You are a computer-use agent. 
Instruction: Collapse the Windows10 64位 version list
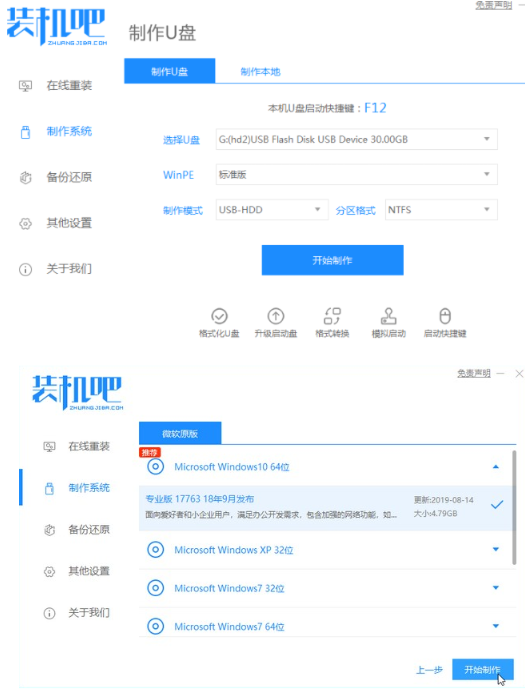tap(496, 467)
